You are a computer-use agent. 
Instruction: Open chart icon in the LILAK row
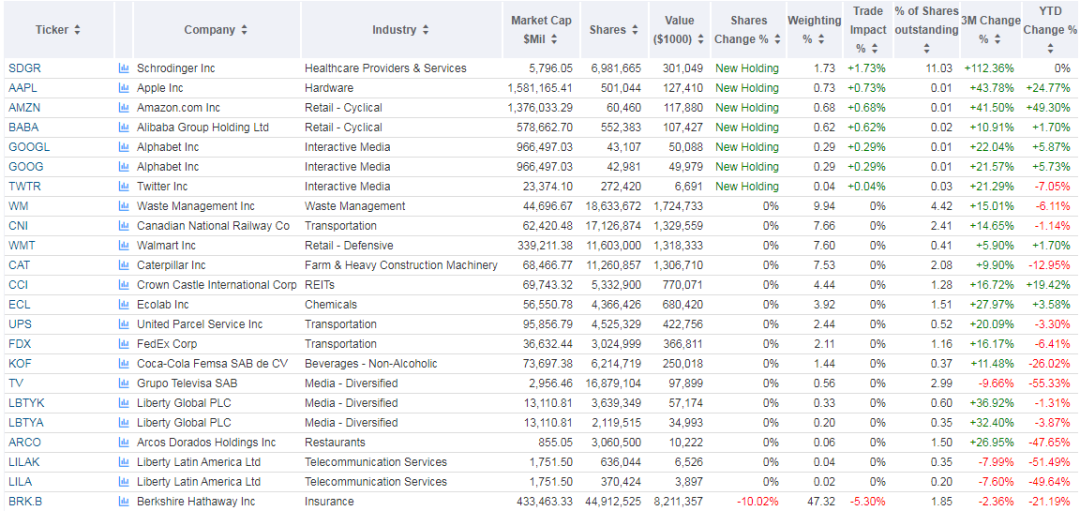tap(124, 462)
